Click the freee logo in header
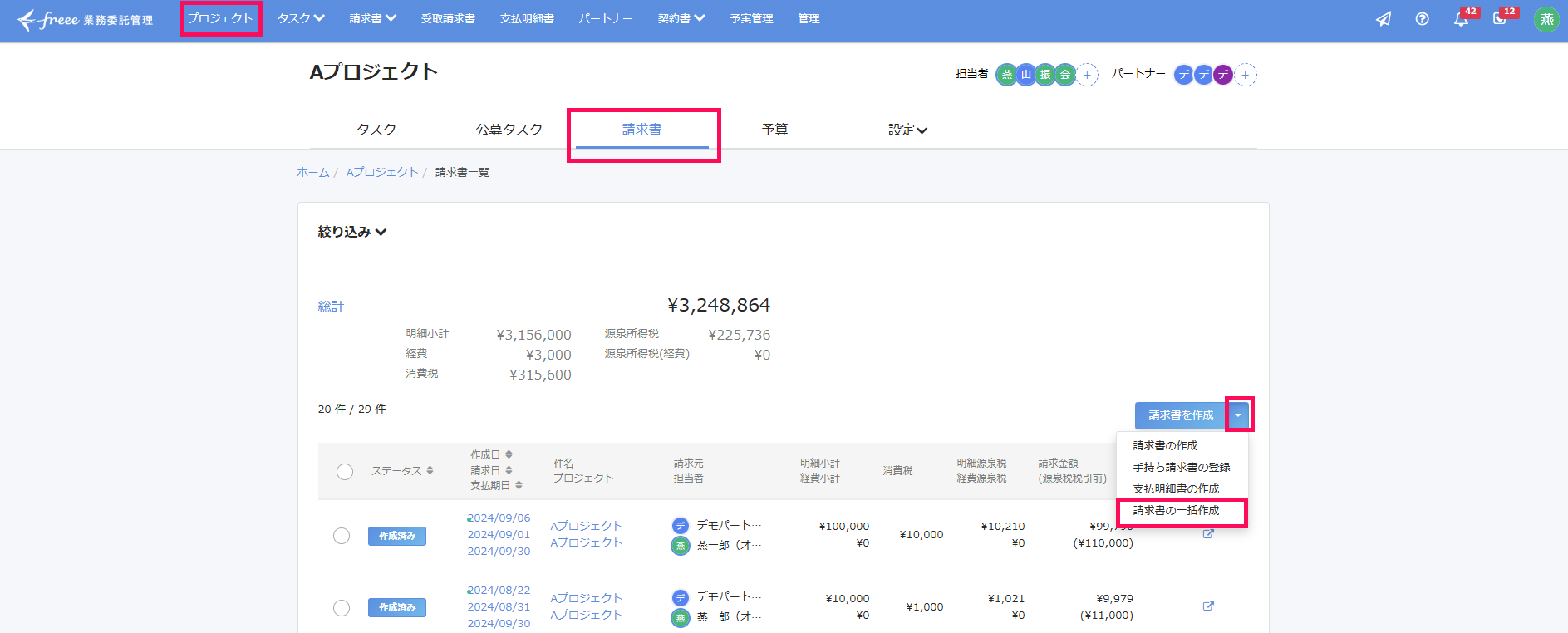 (85, 19)
